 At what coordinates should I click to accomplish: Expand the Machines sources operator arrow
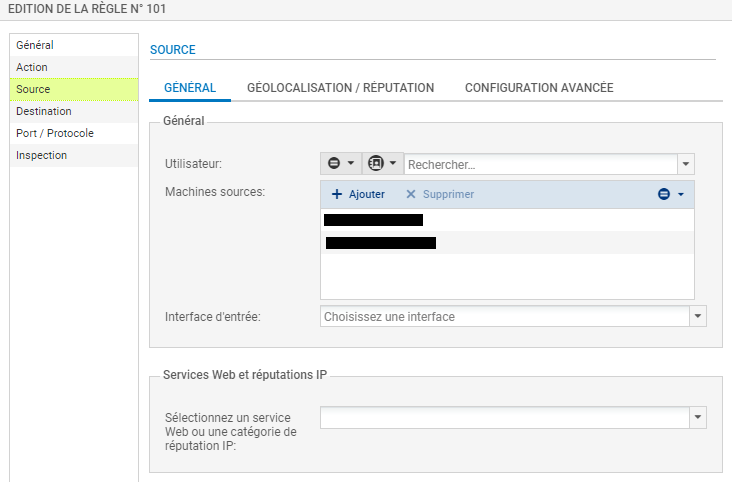click(681, 194)
